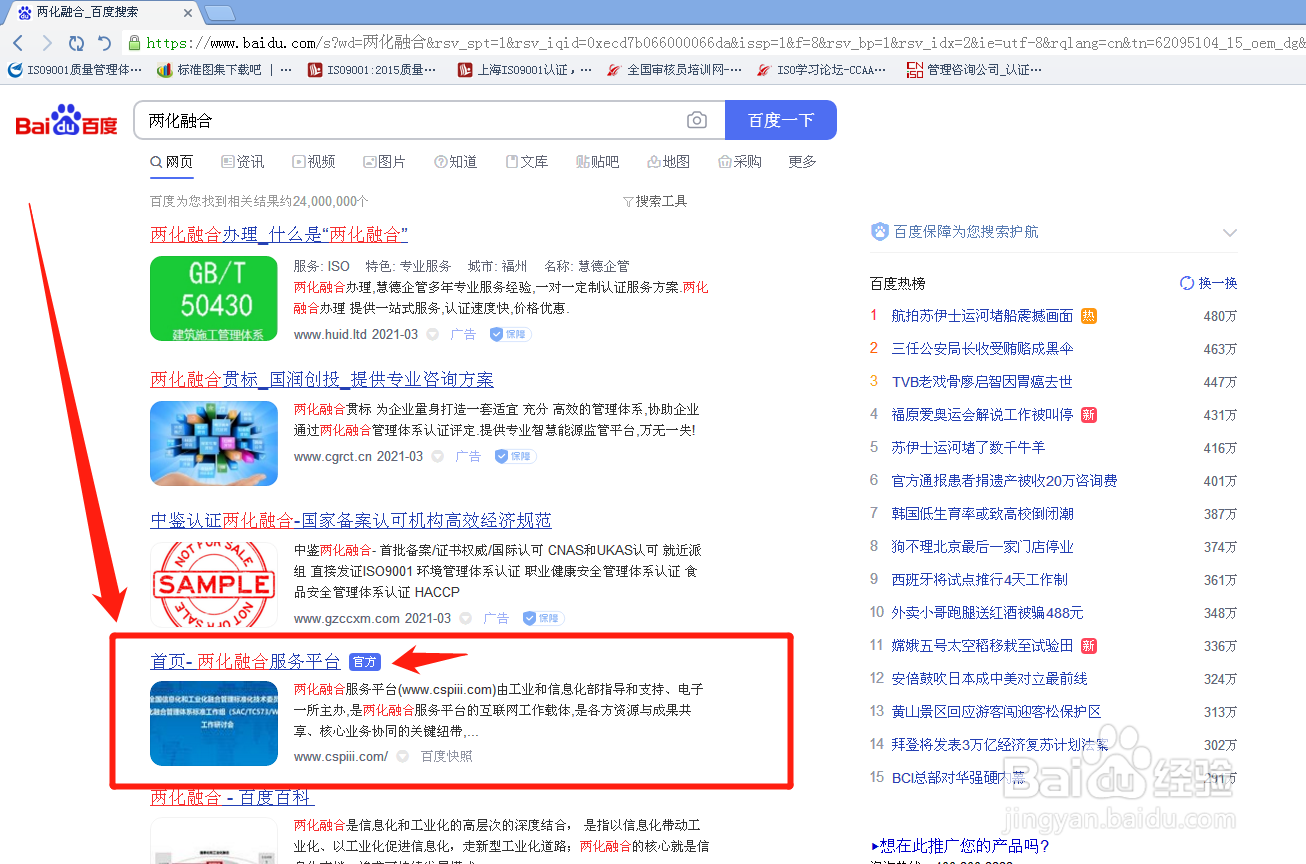Expand the 百度保障 panel chevron
Viewport: 1306px width, 864px height.
coord(1229,232)
